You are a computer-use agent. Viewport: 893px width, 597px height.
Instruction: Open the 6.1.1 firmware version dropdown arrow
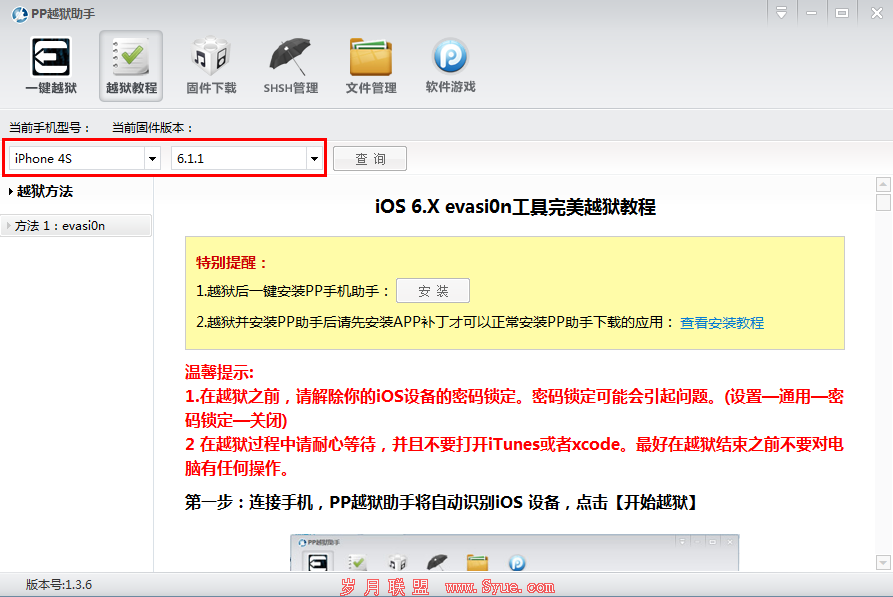[x=314, y=158]
